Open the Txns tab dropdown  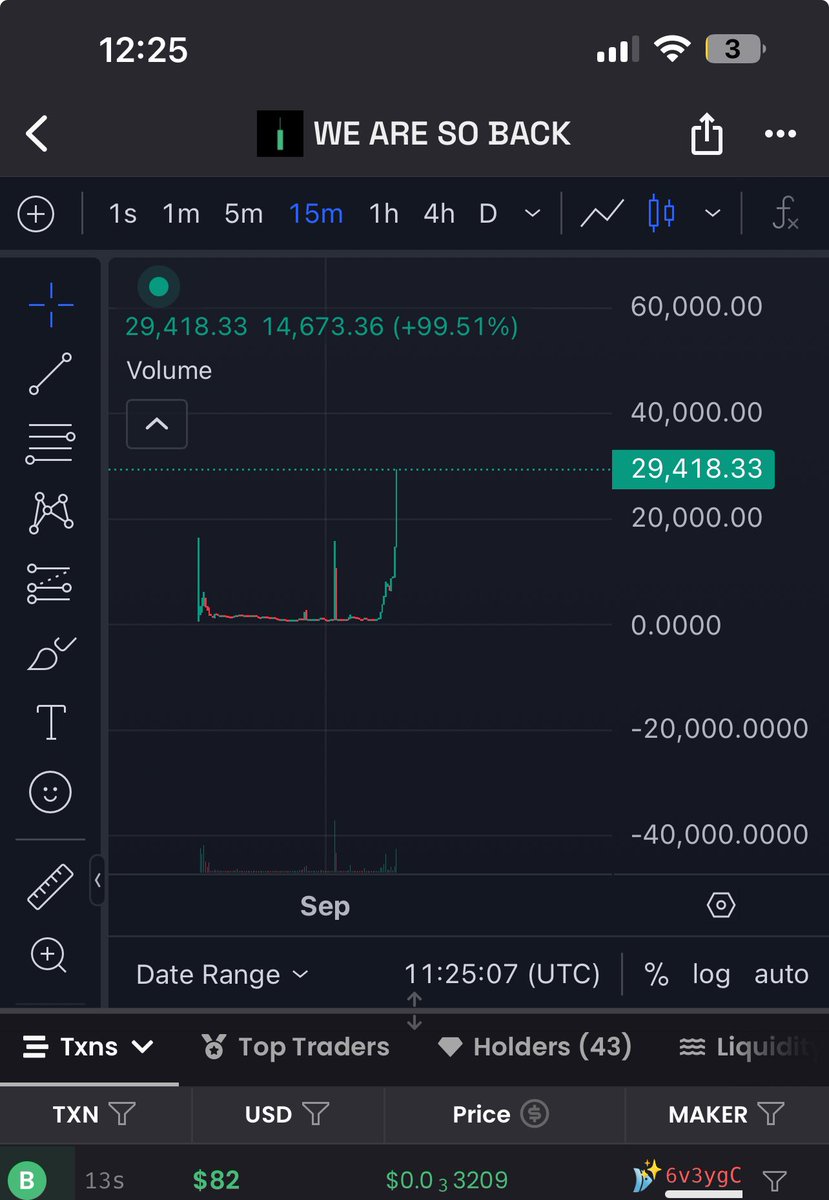[89, 1047]
